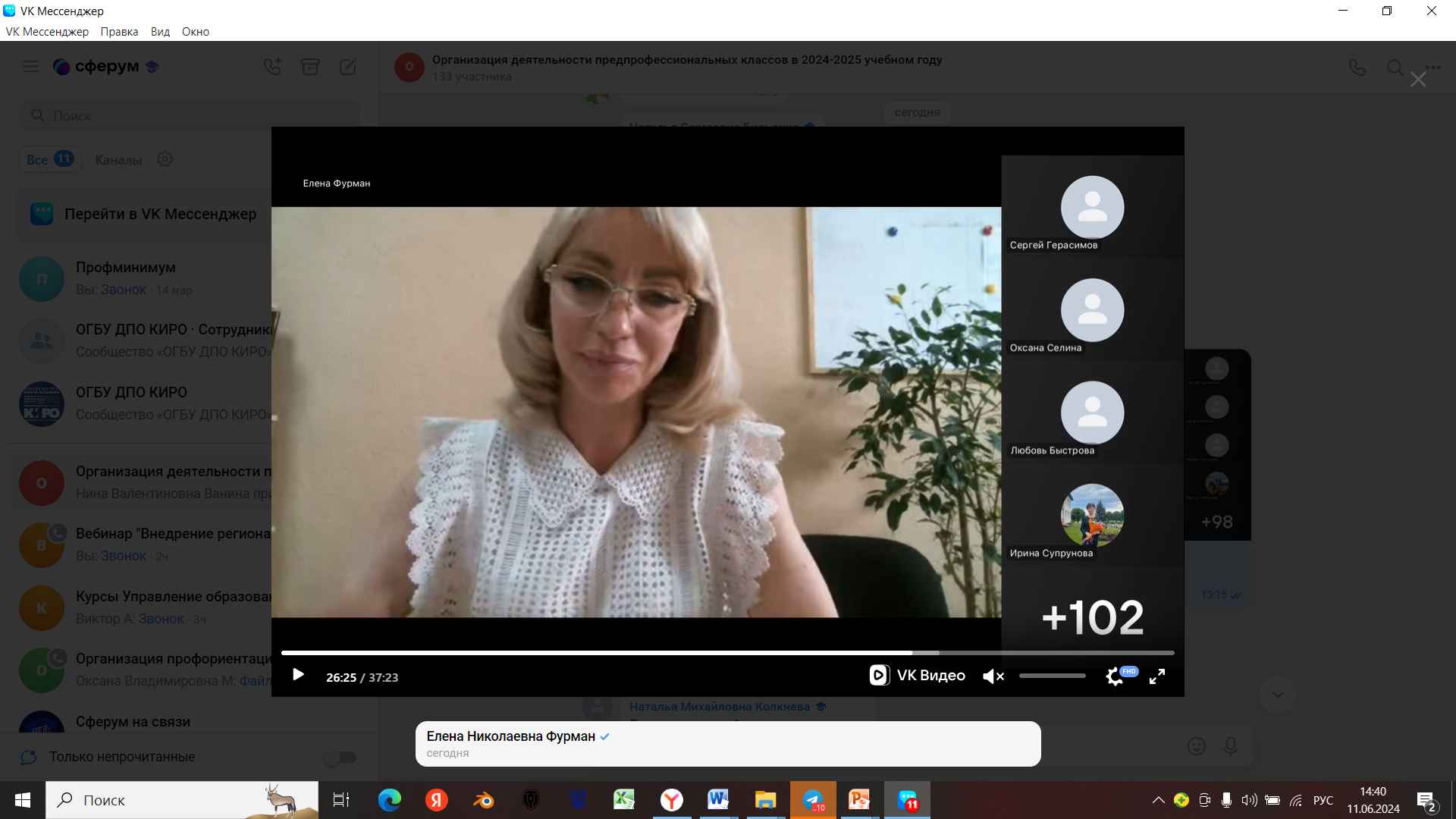Open the Вид menu
Screen dimensions: 1456x819
pos(160,32)
